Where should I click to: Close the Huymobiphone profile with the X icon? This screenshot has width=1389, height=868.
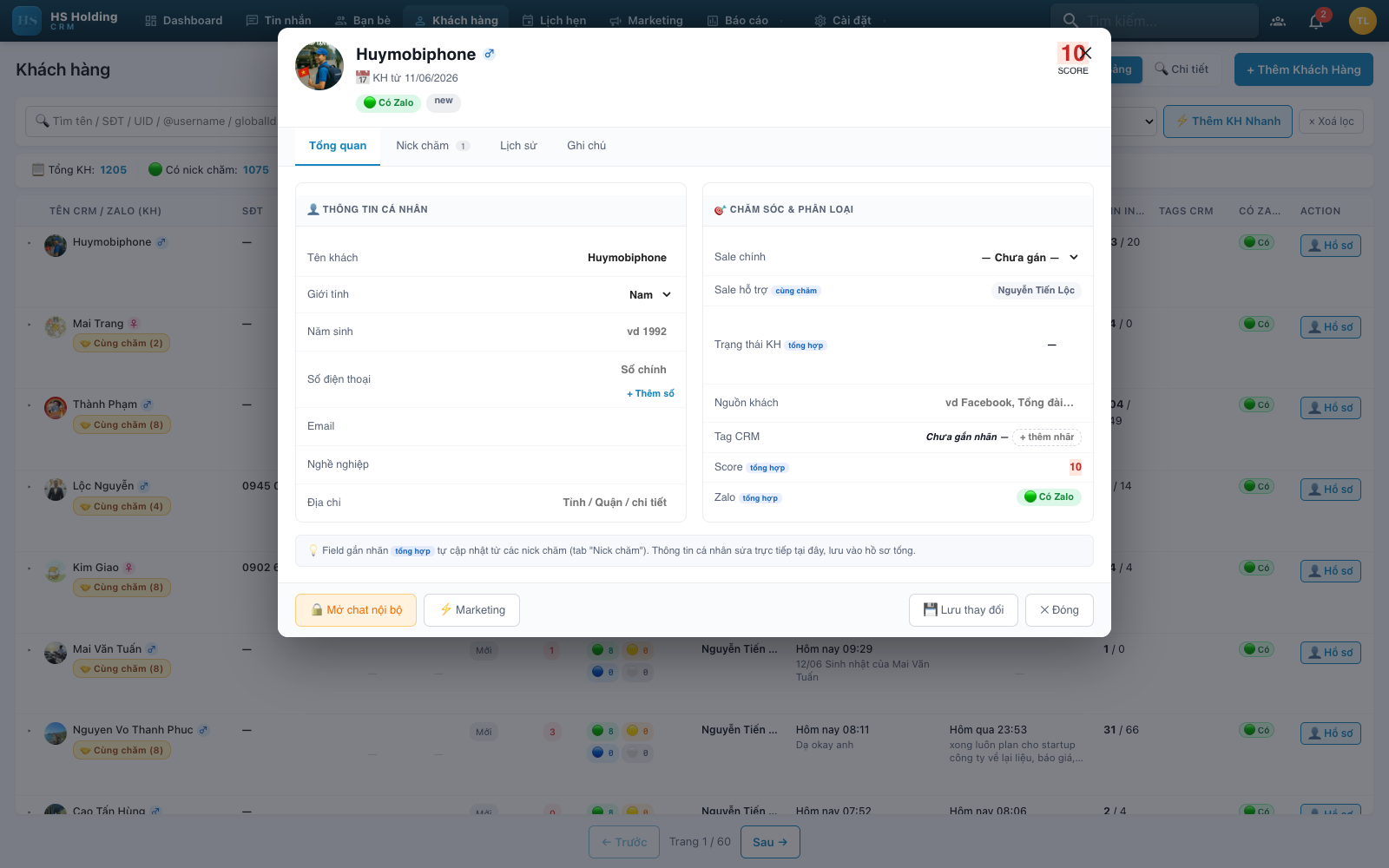pyautogui.click(x=1086, y=53)
